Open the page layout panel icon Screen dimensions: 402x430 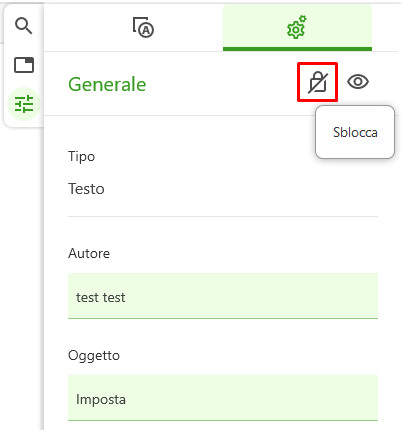click(x=24, y=65)
